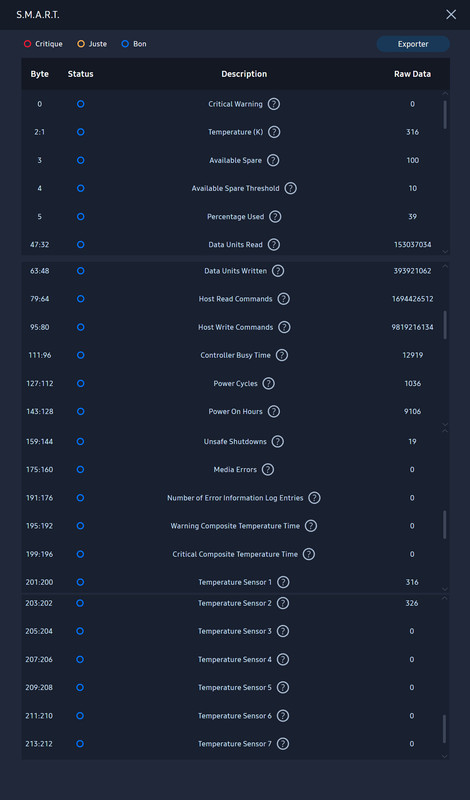470x800 pixels.
Task: Show help for Available Spare Threshold
Action: point(290,188)
